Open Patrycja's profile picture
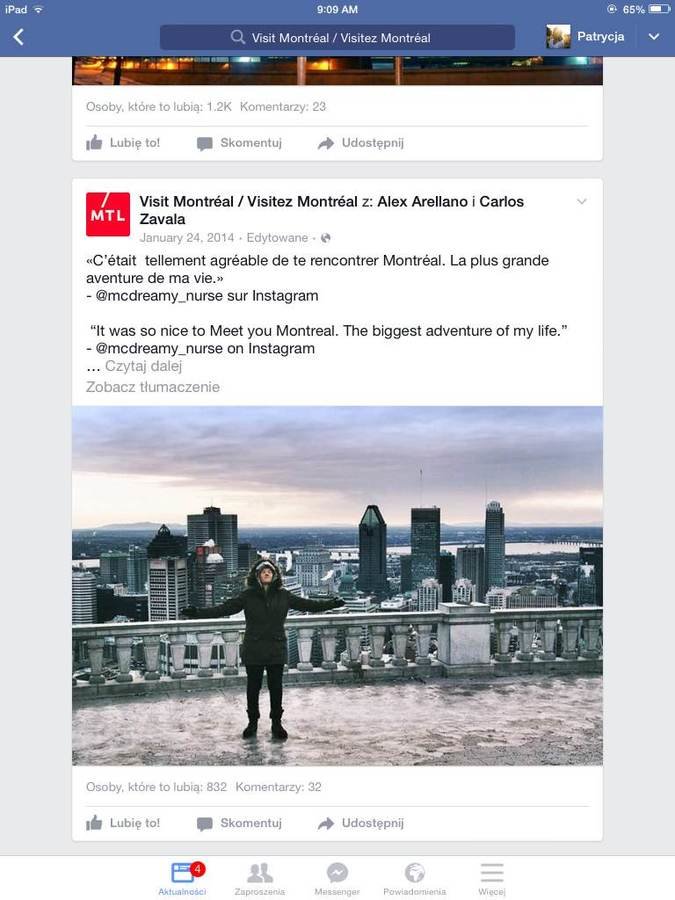The height and width of the screenshot is (900, 675). 558,37
